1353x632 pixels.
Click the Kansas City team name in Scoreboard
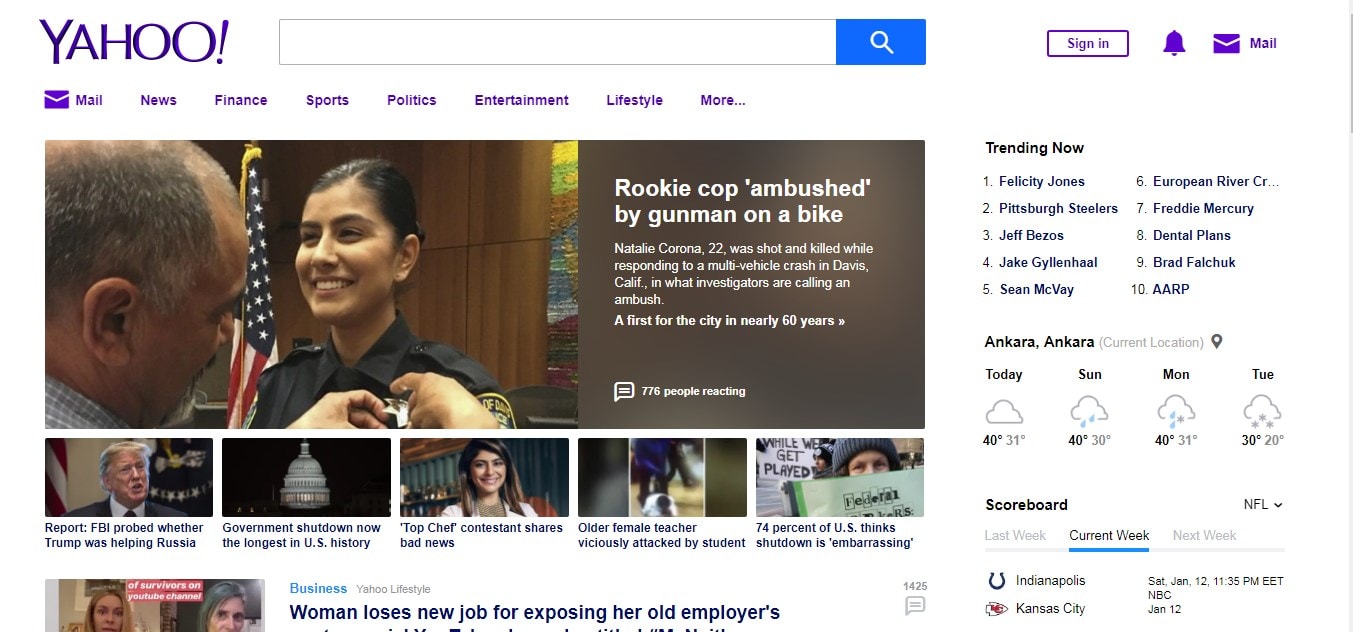tap(1050, 608)
